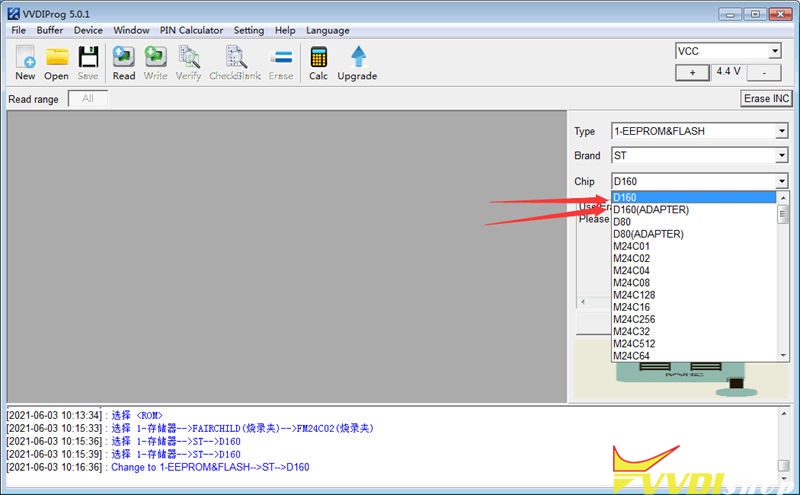Select D80(ADAPTER) in chip list
The height and width of the screenshot is (495, 800).
[694, 234]
